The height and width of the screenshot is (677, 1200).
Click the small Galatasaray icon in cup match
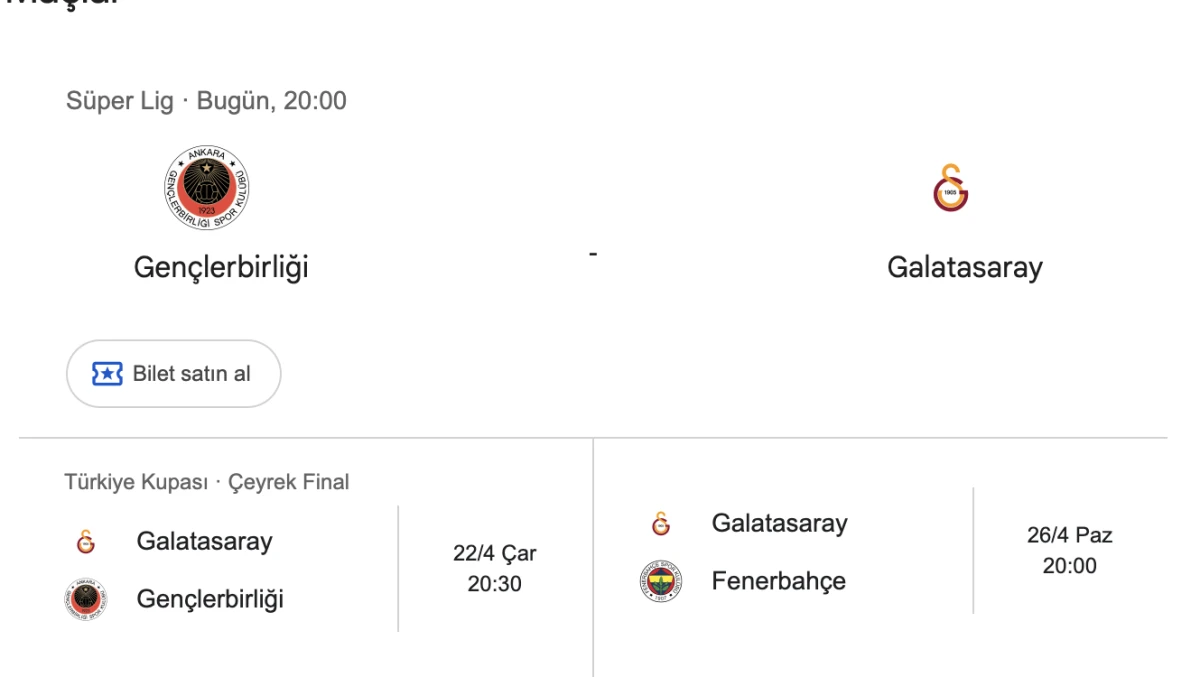[83, 541]
